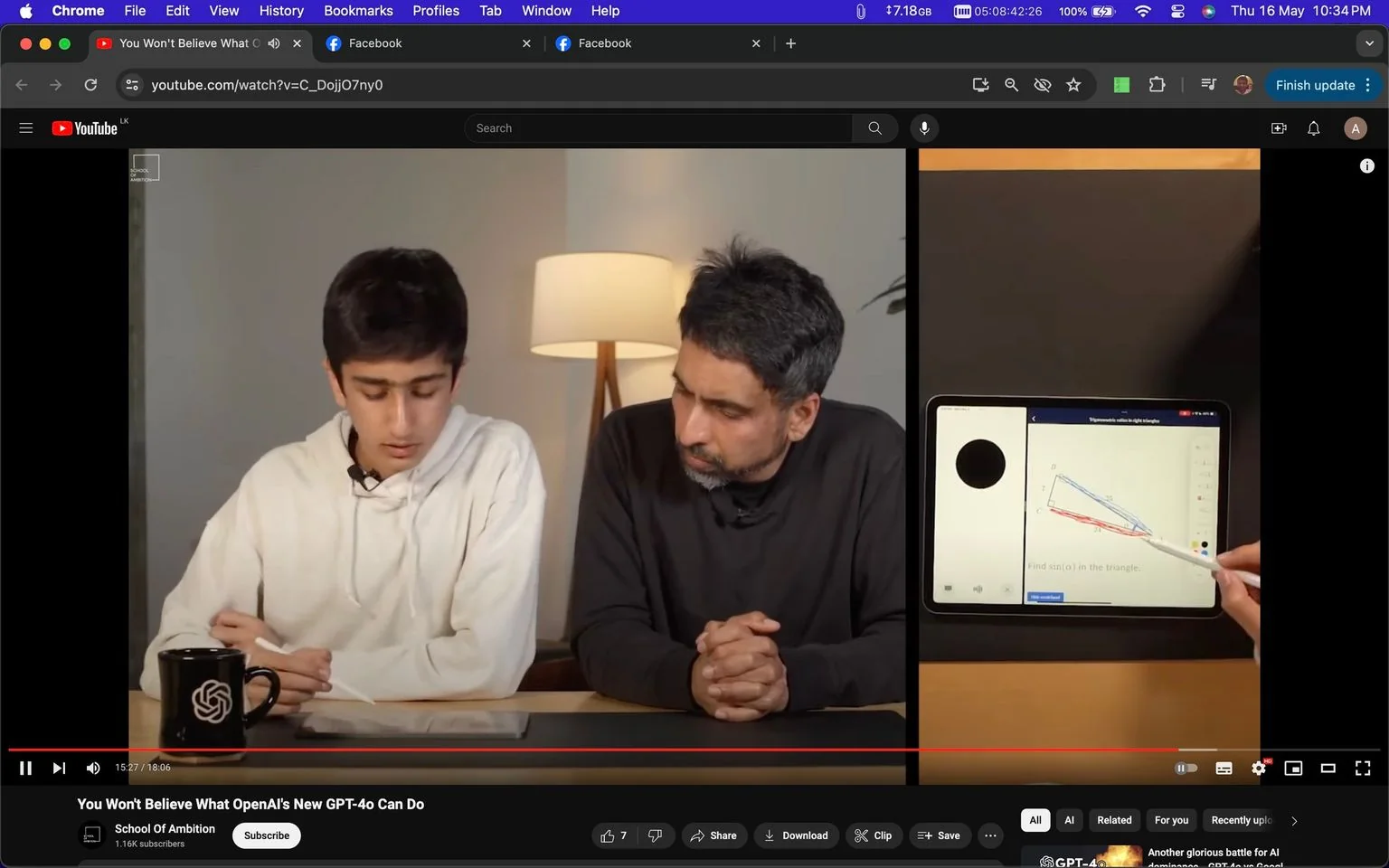Open the YouTube guide hamburger menu

26,128
